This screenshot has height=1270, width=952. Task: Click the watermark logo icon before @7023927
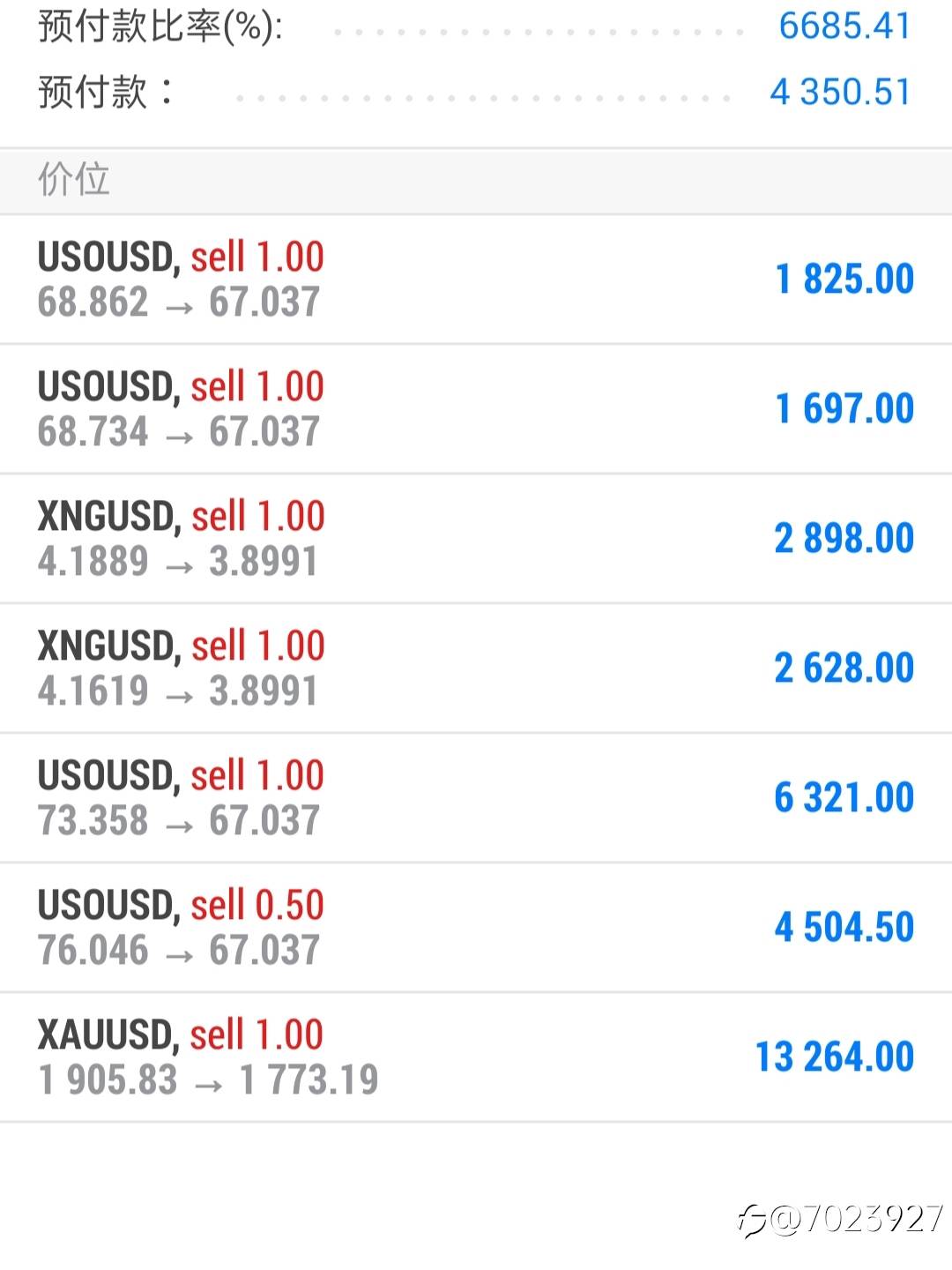[752, 1221]
